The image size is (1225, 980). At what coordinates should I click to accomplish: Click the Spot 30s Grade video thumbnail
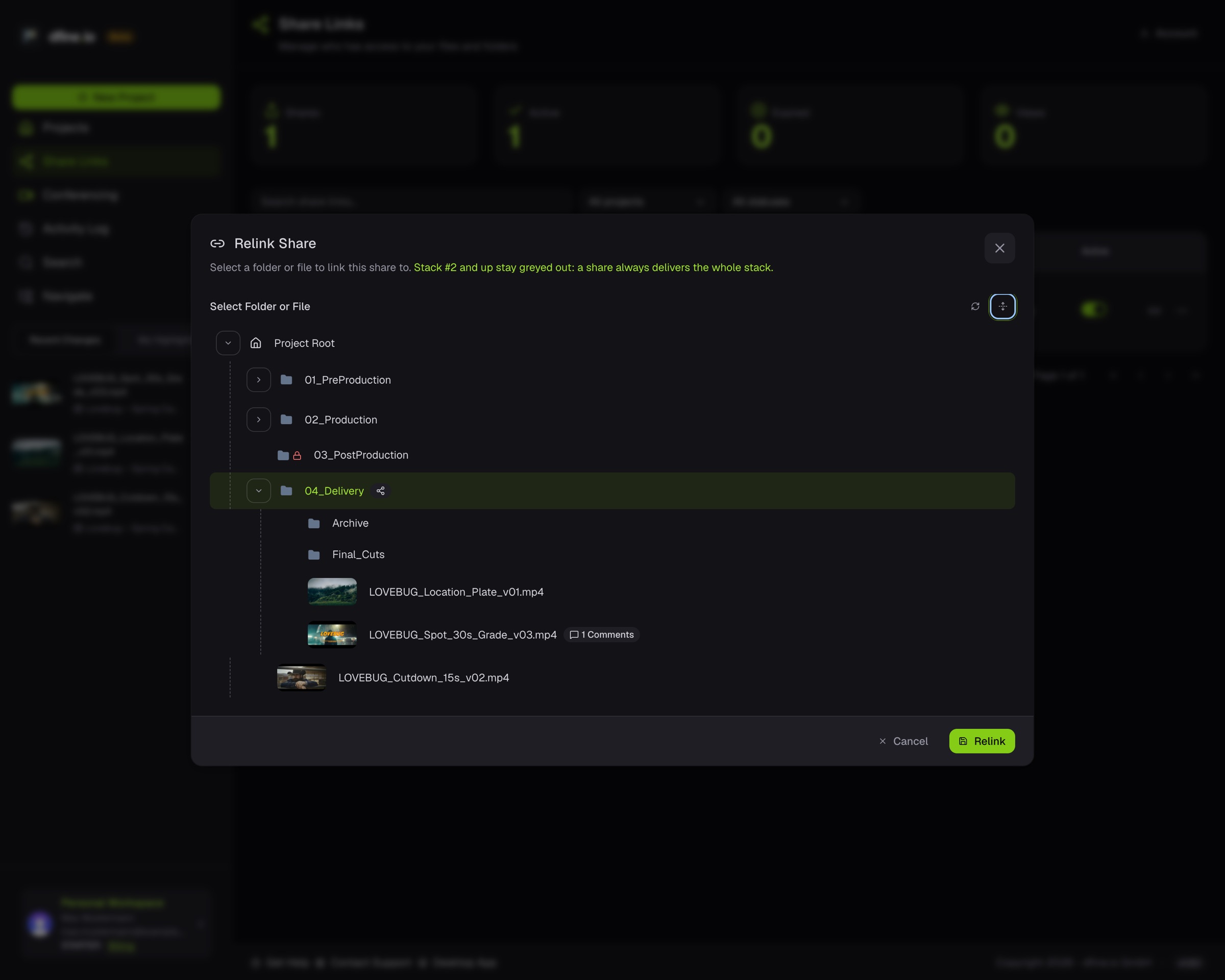pyautogui.click(x=332, y=634)
